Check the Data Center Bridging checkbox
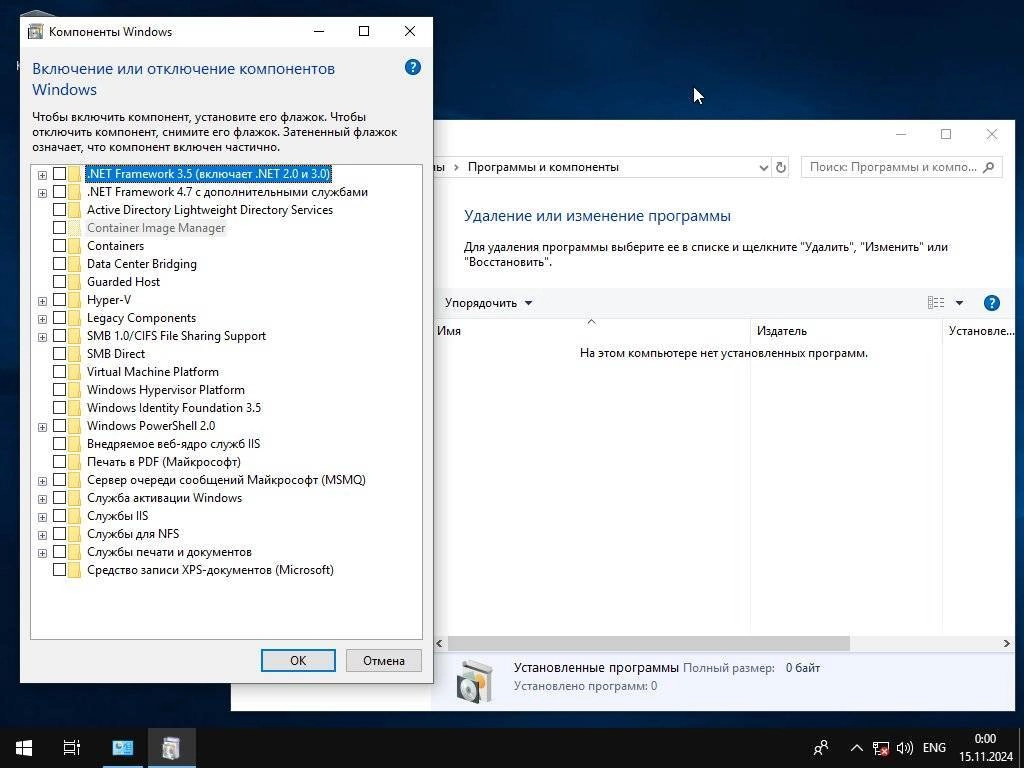 tap(59, 264)
